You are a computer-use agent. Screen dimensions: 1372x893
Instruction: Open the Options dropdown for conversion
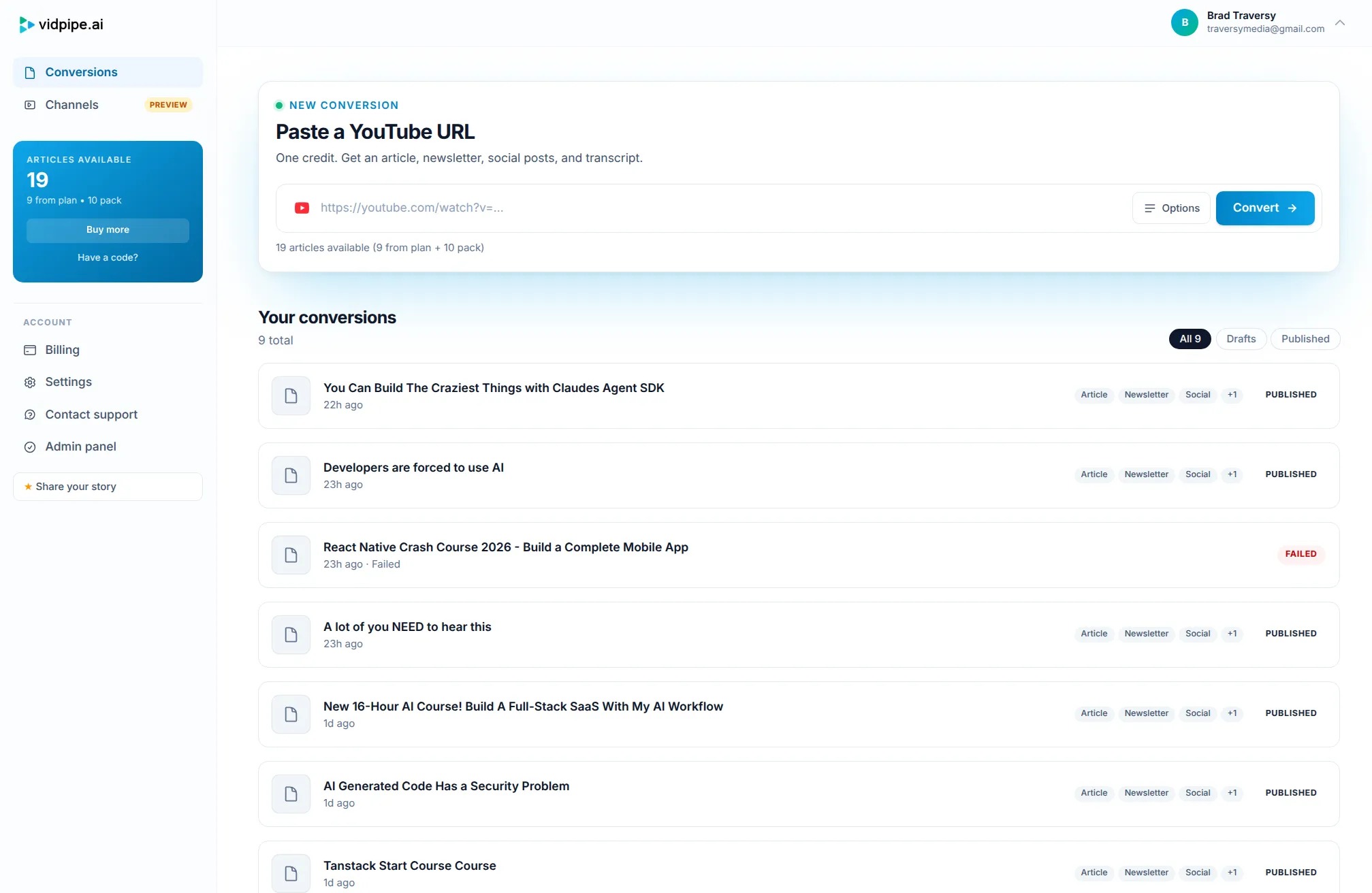pos(1171,208)
